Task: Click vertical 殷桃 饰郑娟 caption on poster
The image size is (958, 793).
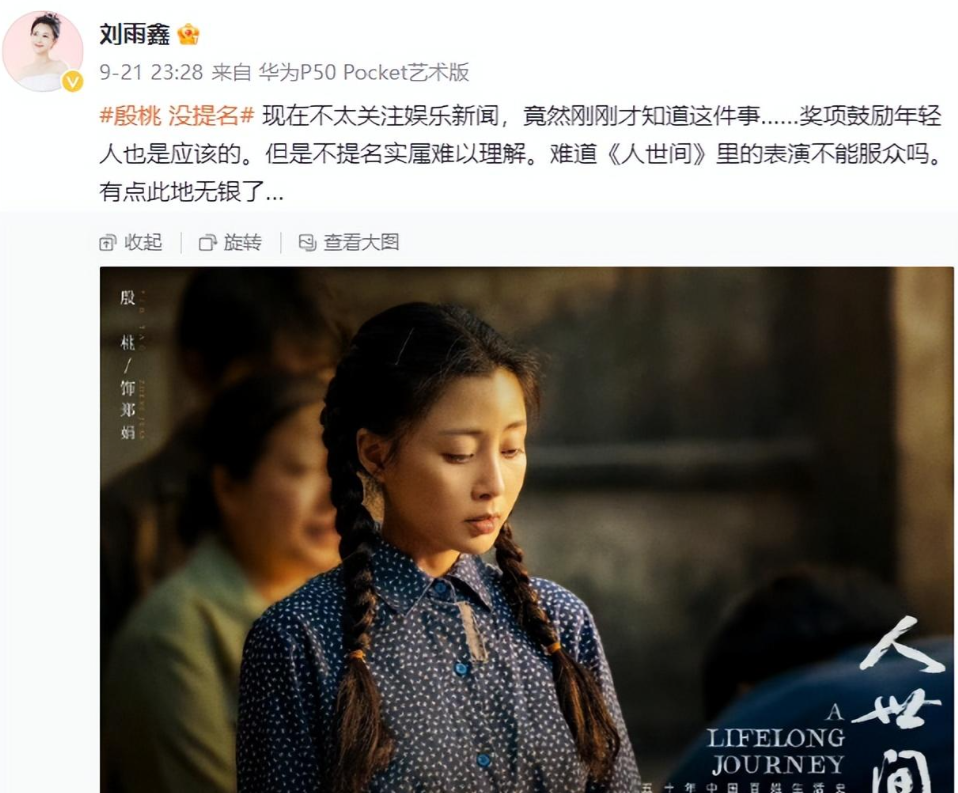Action: point(128,365)
